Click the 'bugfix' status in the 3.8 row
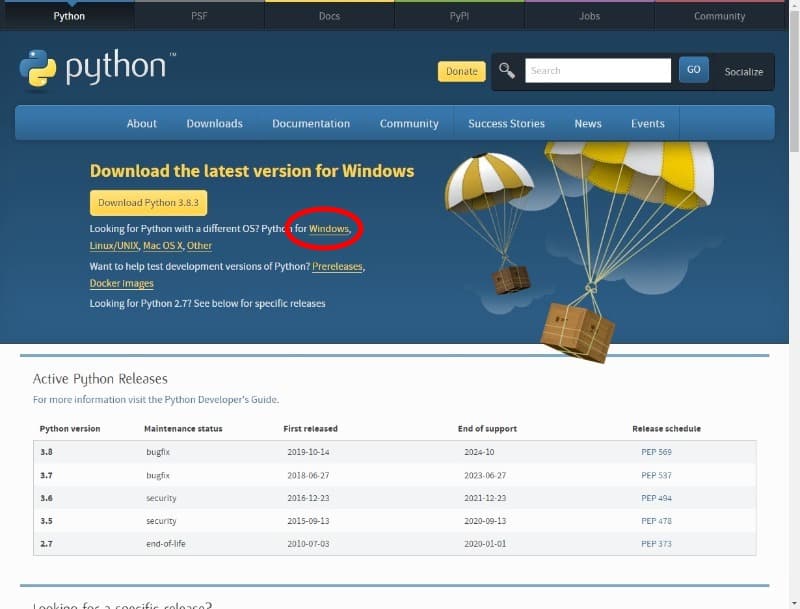The width and height of the screenshot is (800, 609). 158,452
